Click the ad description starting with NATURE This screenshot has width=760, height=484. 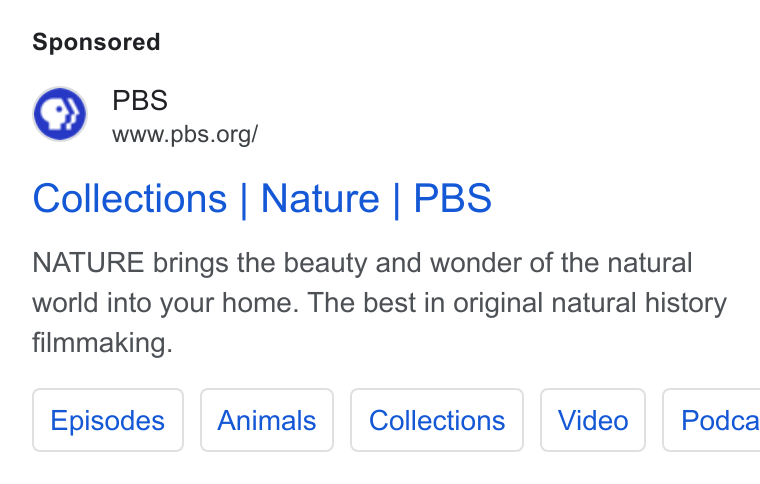click(380, 303)
